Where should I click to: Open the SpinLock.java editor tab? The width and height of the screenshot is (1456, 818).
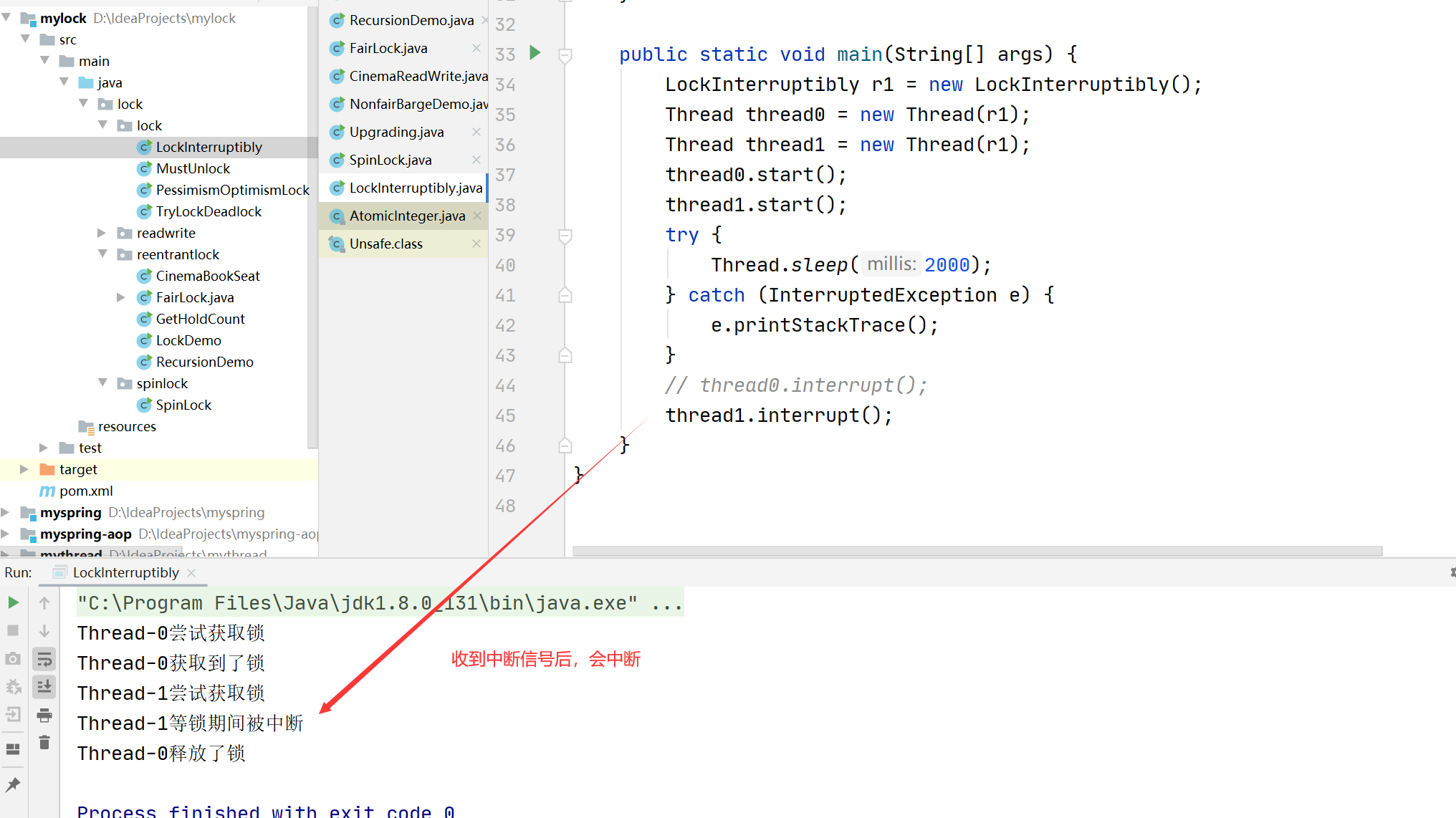click(390, 160)
